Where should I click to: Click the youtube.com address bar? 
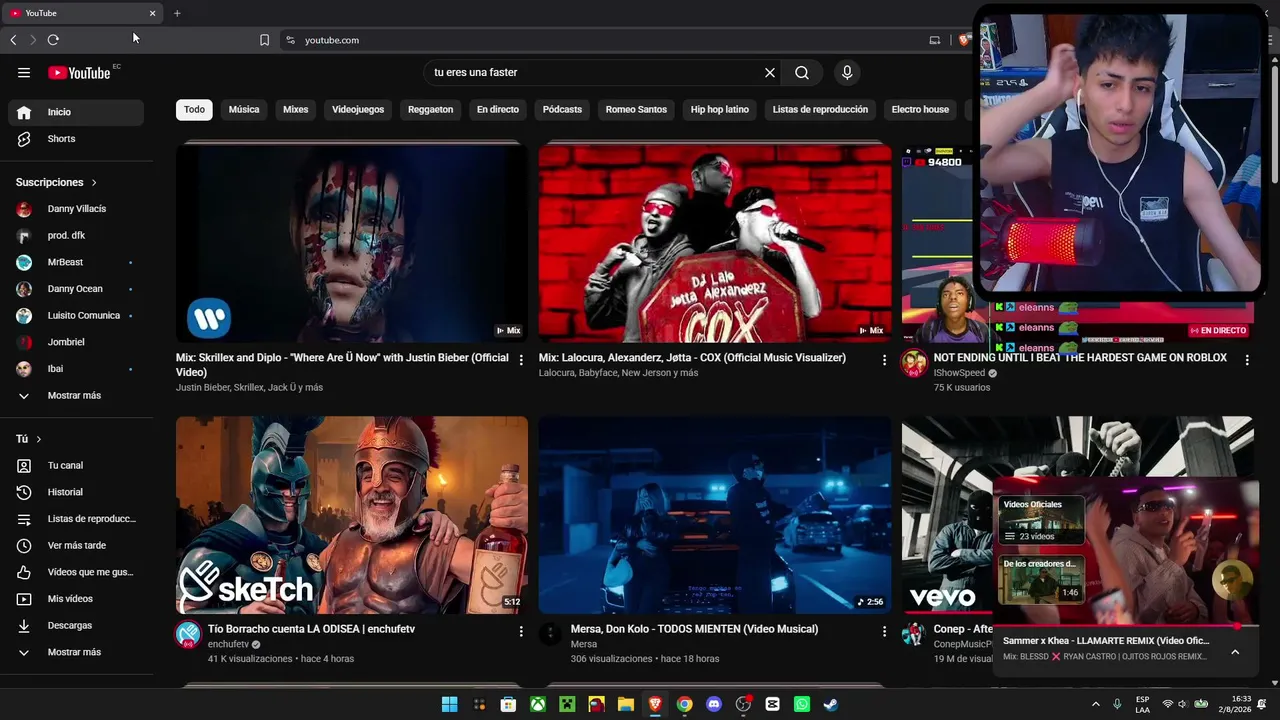point(600,40)
